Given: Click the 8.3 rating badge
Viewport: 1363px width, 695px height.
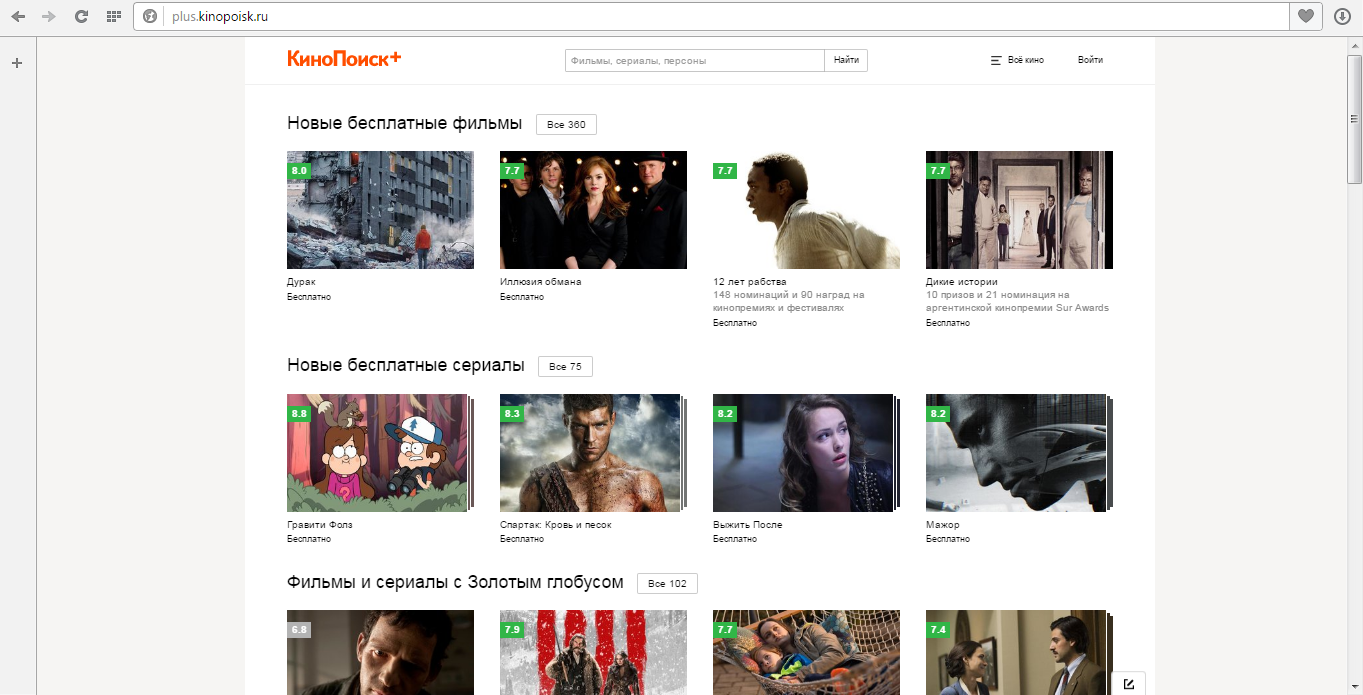Looking at the screenshot, I should 512,414.
